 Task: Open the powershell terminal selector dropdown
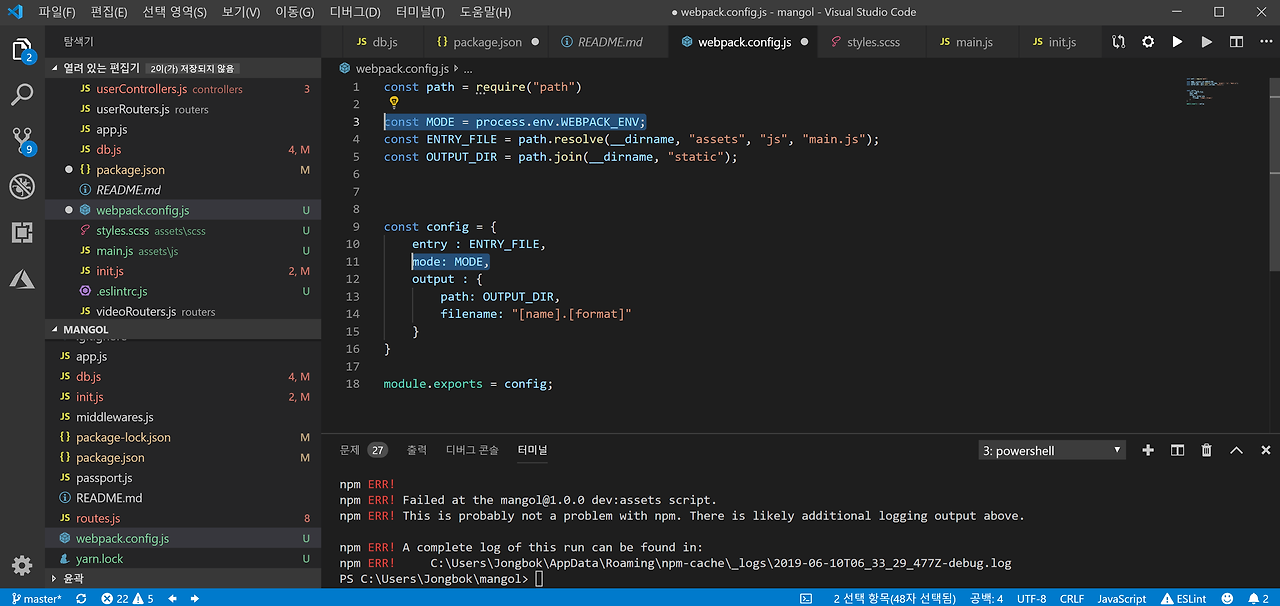point(1051,451)
